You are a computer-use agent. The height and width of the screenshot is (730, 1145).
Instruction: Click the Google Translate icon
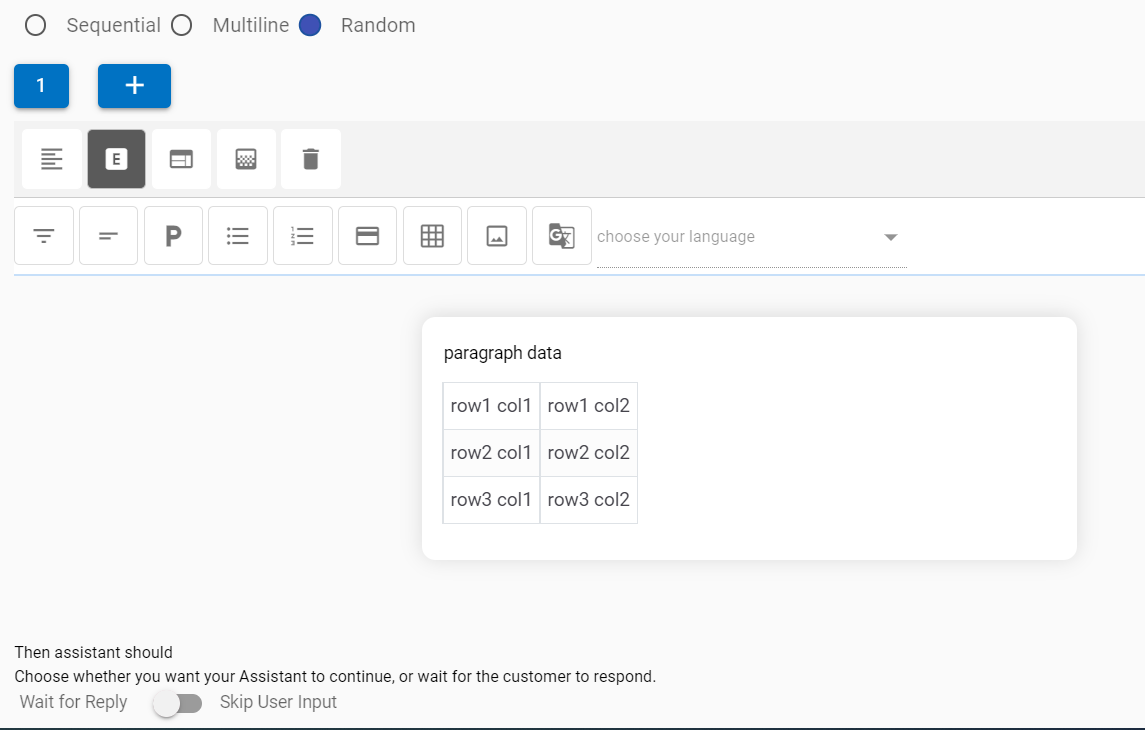click(561, 236)
